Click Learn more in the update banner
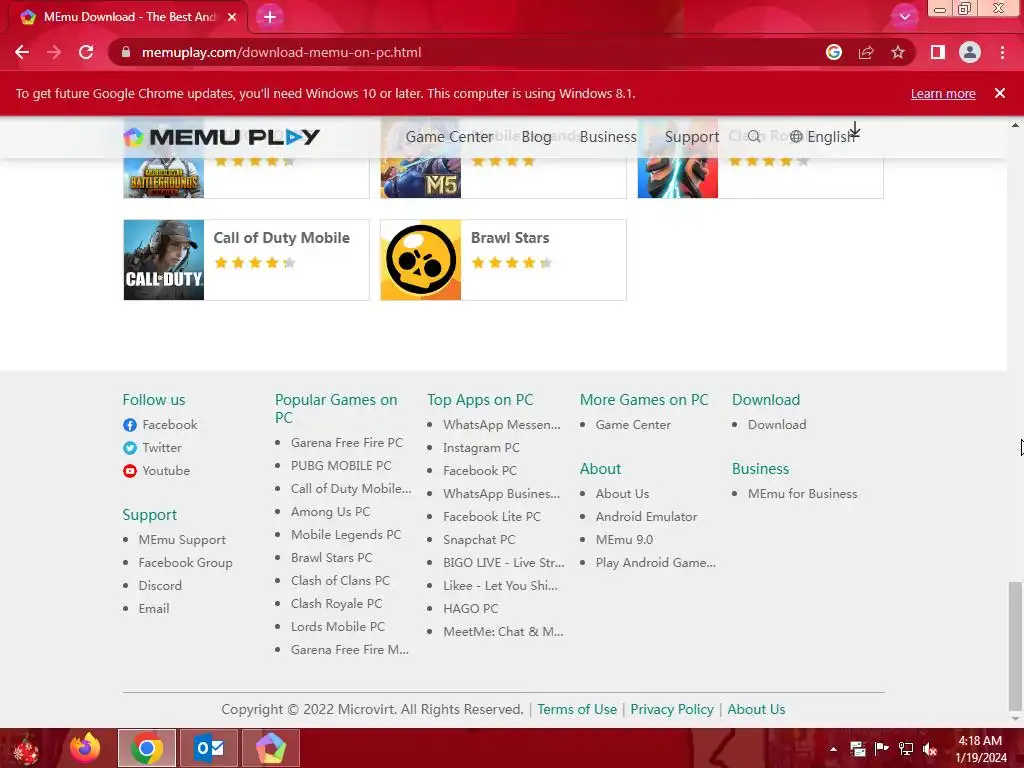Viewport: 1024px width, 768px height. pyautogui.click(x=943, y=93)
